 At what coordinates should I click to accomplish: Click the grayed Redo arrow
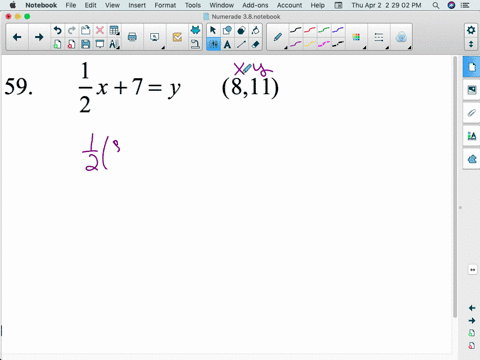coord(71,30)
